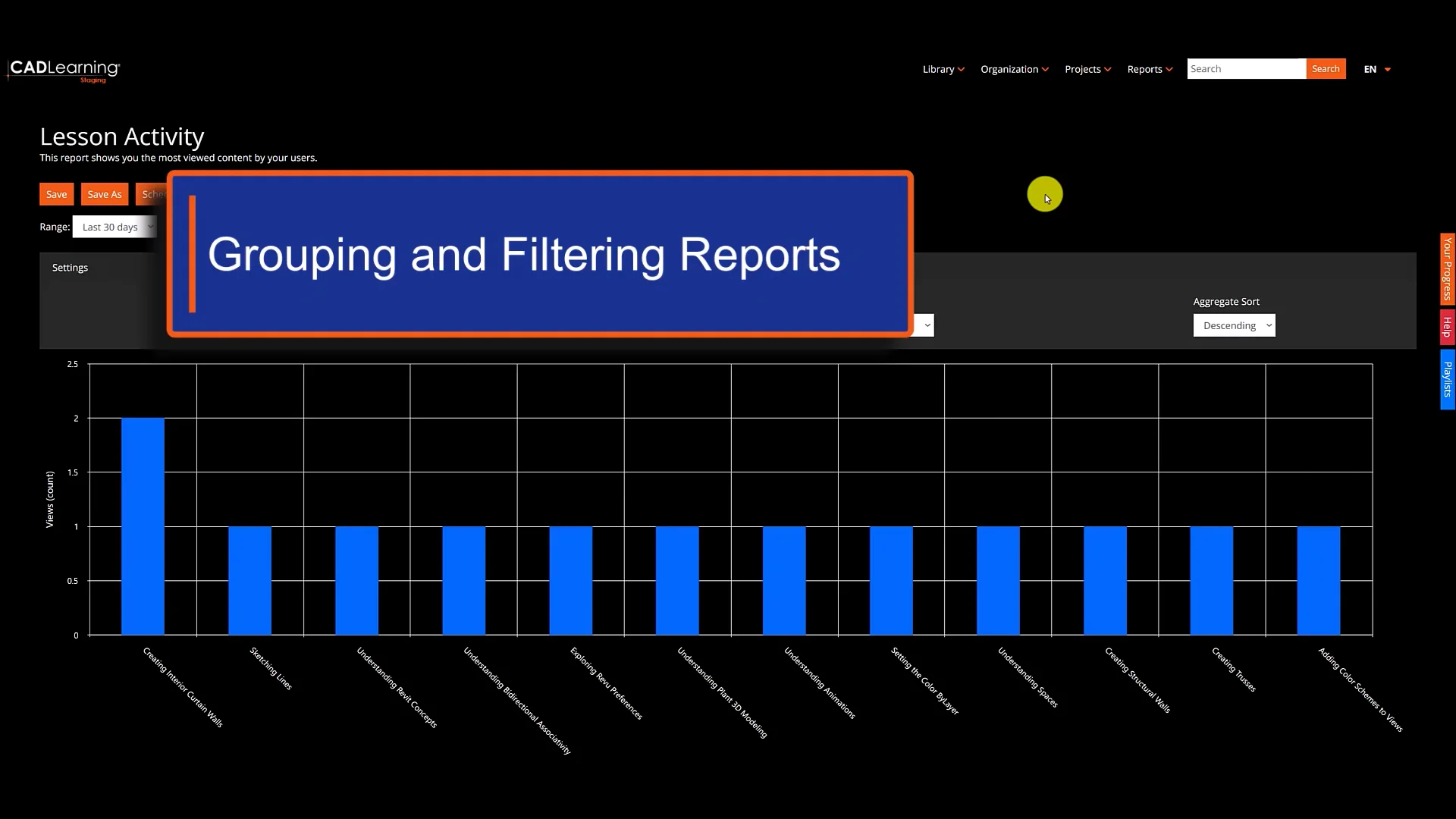Screen dimensions: 1456x819
Task: Open the Playlists side tab
Action: pyautogui.click(x=1448, y=379)
